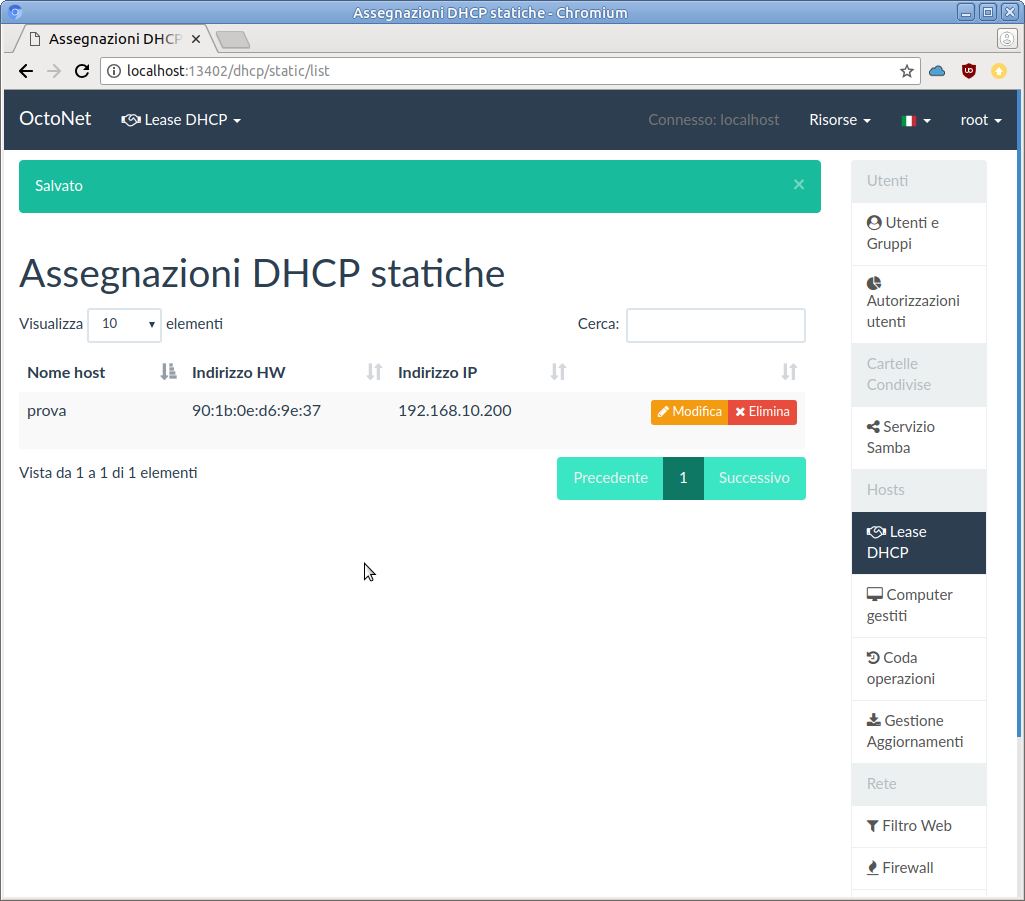Click the site info icon in address bar

(x=114, y=71)
